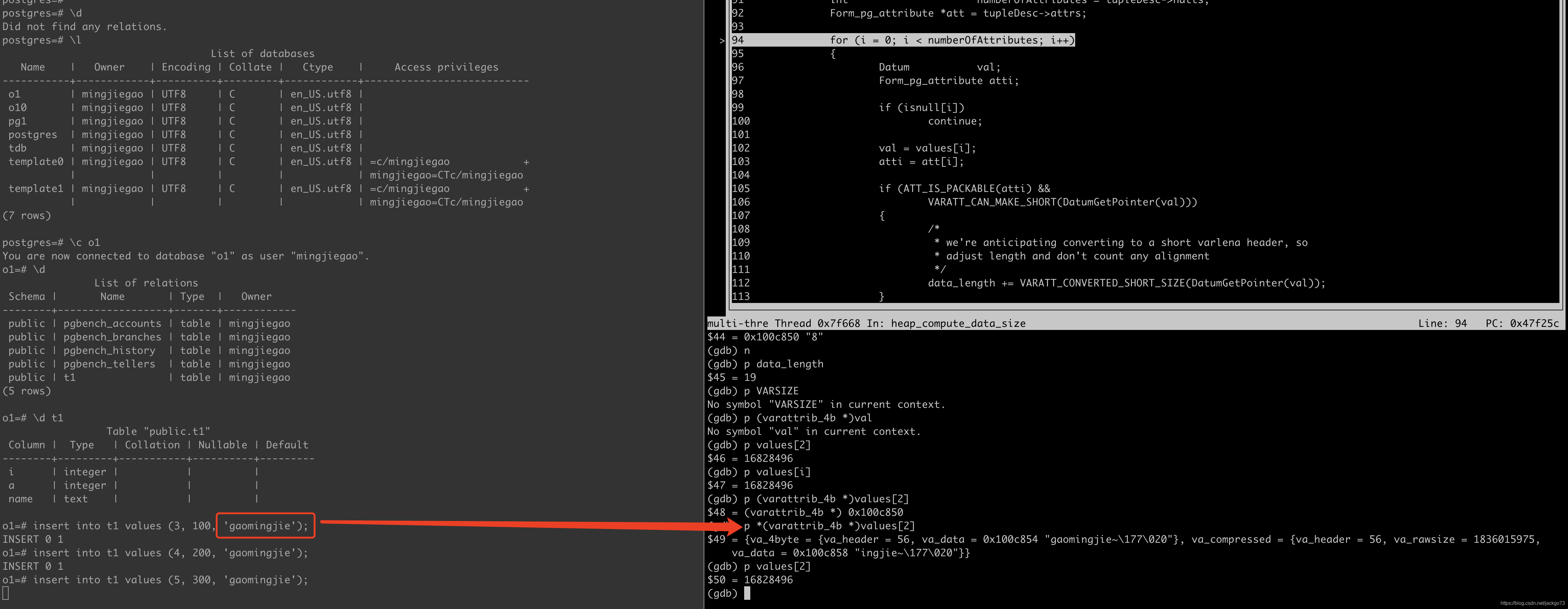Select the pgbench_accounts table entry
Viewport: 1568px width, 609px height.
[113, 324]
